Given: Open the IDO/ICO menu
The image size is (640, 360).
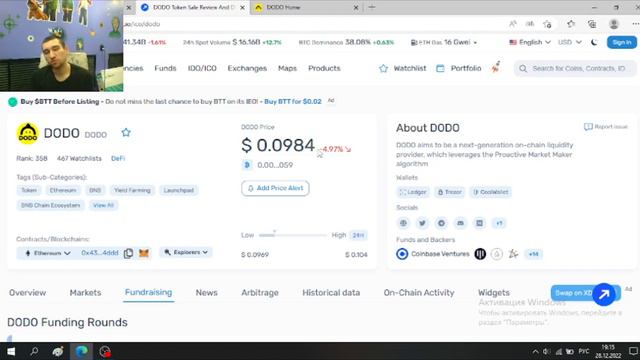Looking at the screenshot, I should pyautogui.click(x=202, y=68).
